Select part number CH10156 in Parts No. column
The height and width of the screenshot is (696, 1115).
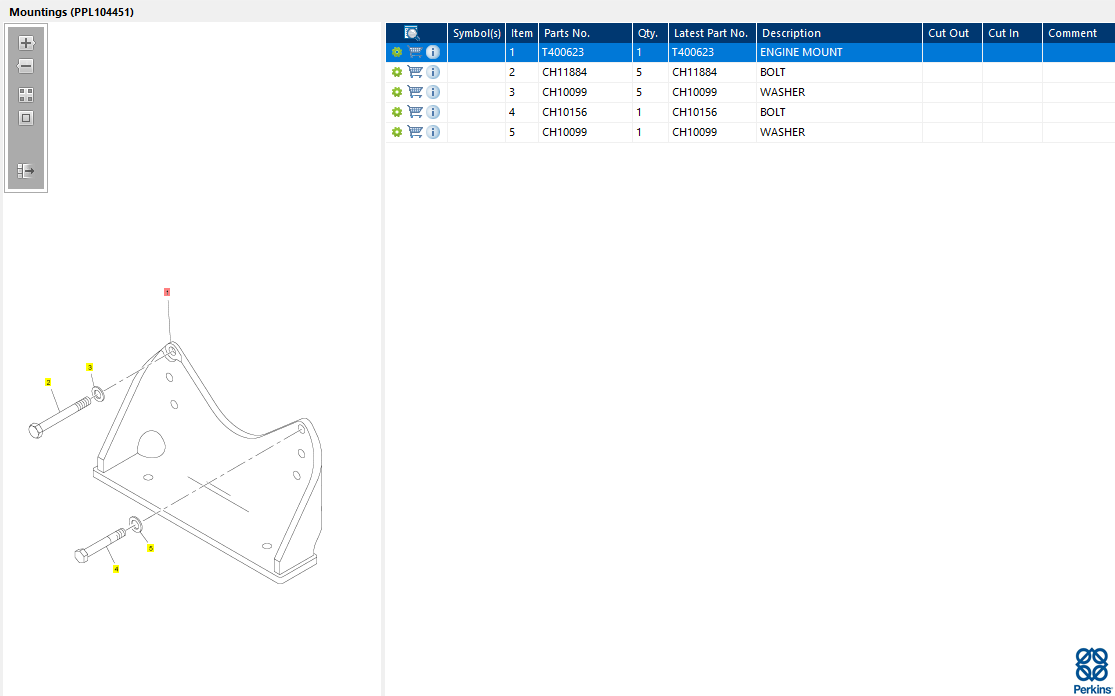[585, 112]
